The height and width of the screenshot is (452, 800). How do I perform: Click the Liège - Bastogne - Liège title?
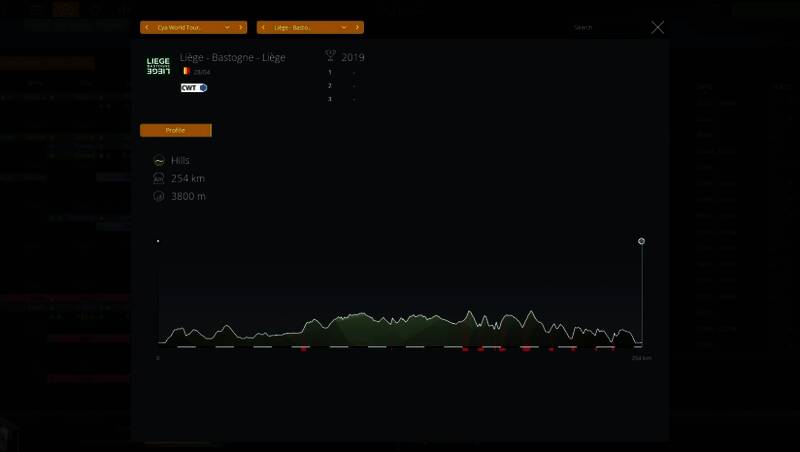(232, 57)
